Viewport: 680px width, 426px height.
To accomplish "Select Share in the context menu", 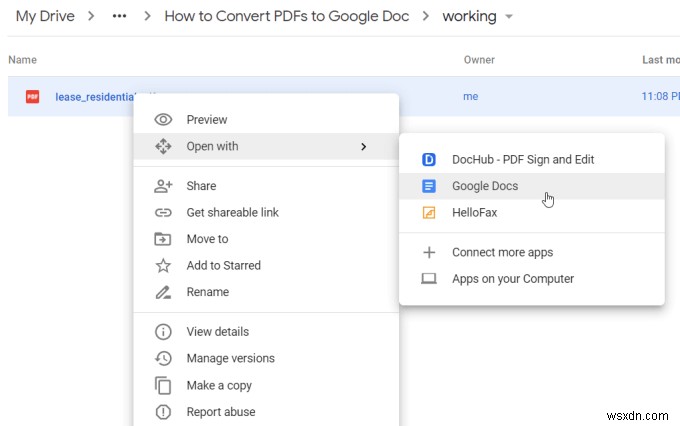I will [x=266, y=186].
